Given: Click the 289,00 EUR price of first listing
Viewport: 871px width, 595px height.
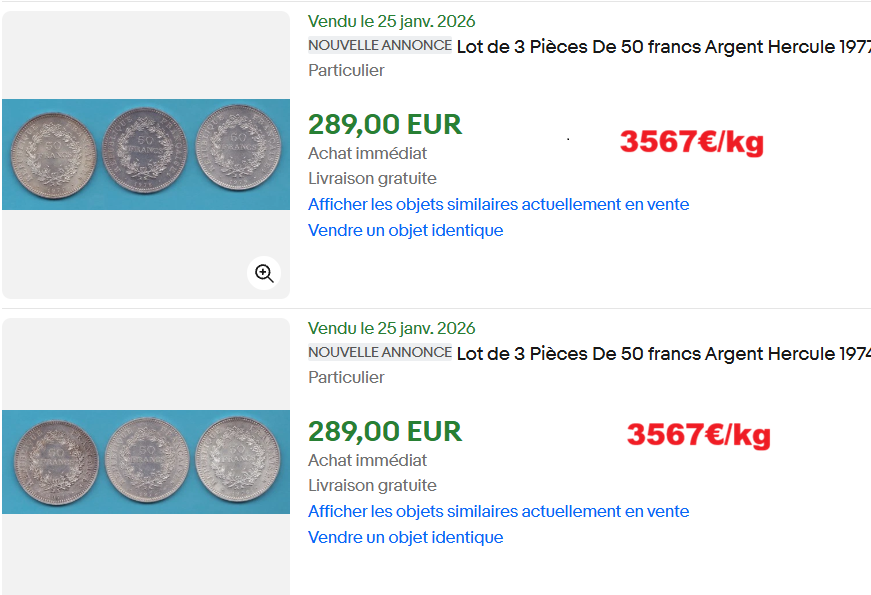Looking at the screenshot, I should pyautogui.click(x=385, y=124).
